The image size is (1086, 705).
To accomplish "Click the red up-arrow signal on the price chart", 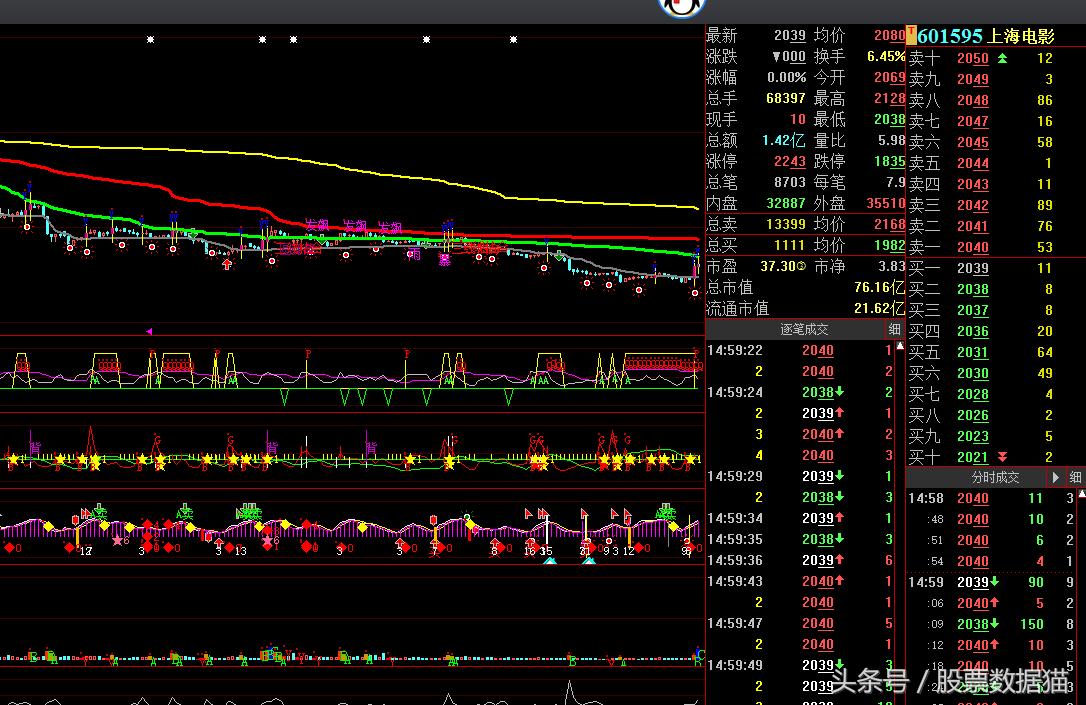I will pyautogui.click(x=227, y=264).
